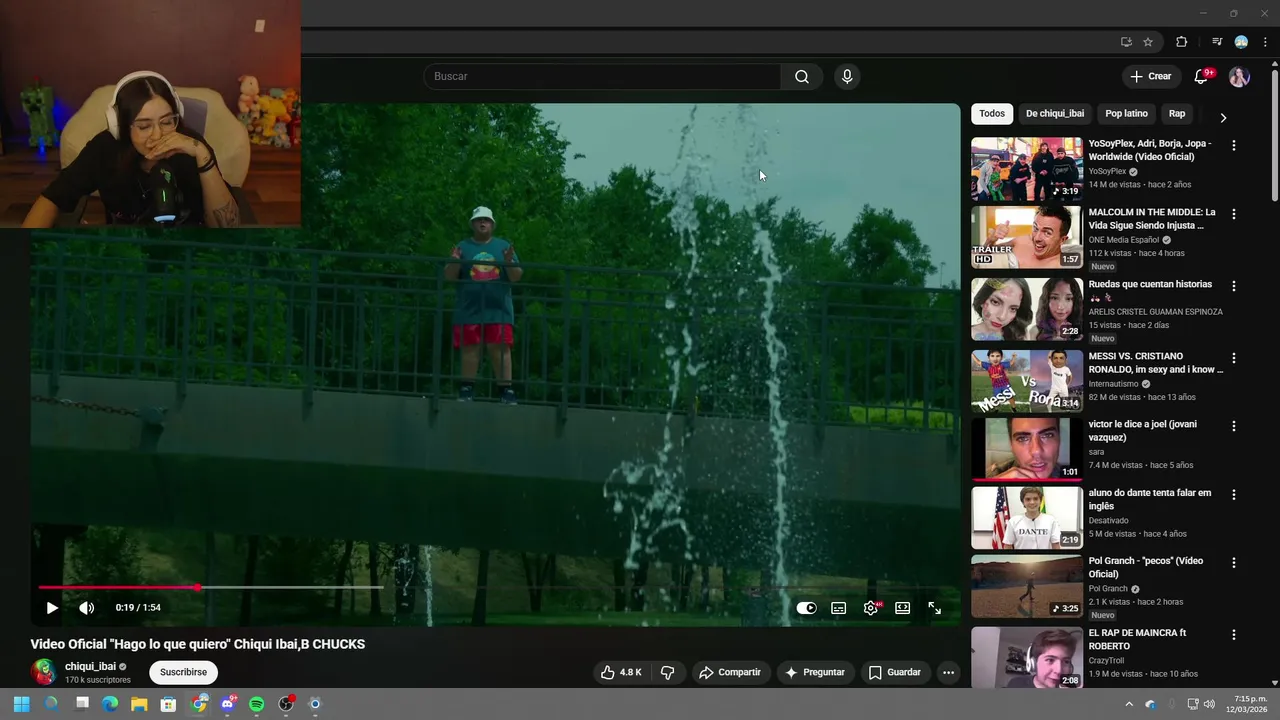Open Microsoft Store from the taskbar

click(x=169, y=704)
